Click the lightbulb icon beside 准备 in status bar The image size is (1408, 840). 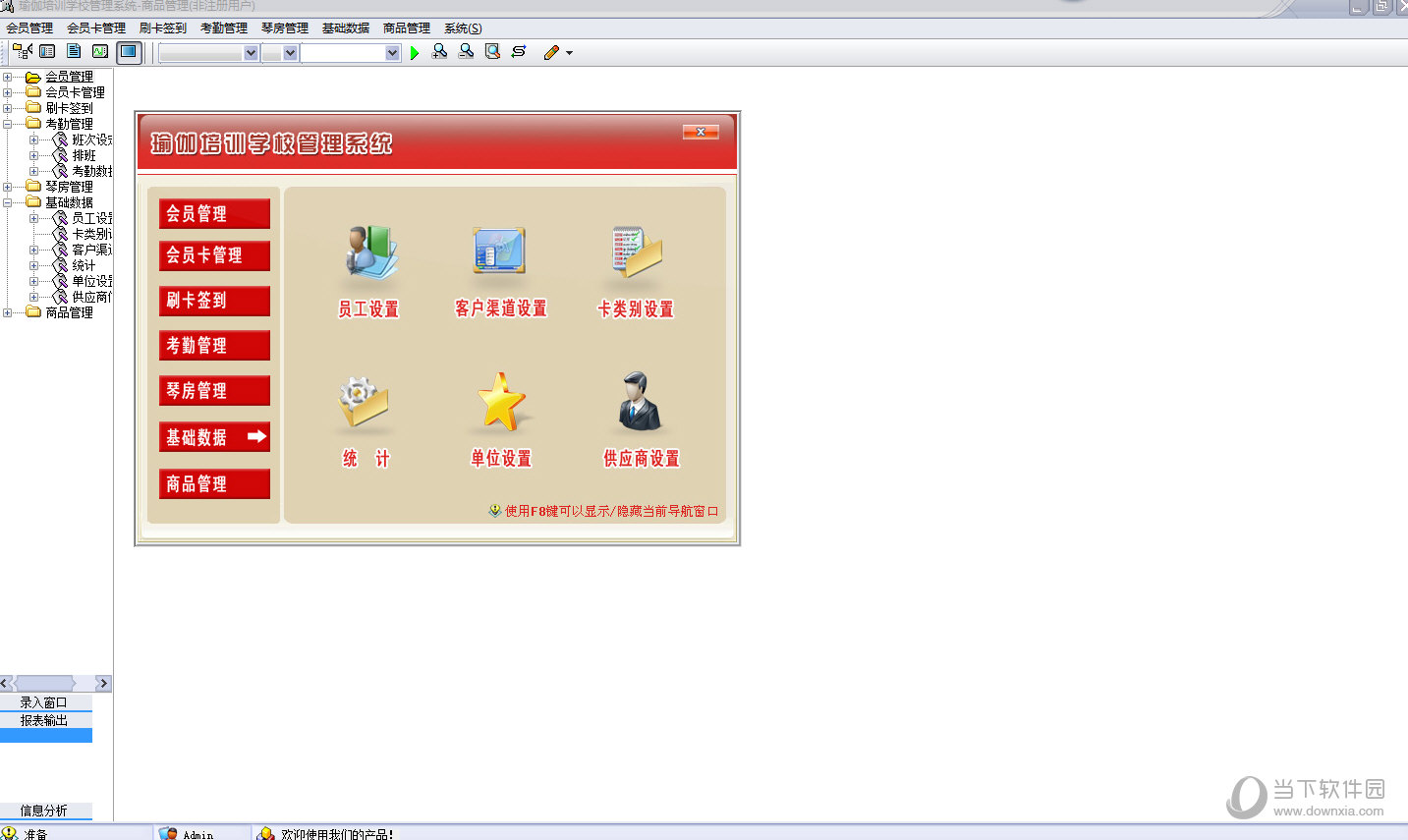[10, 833]
